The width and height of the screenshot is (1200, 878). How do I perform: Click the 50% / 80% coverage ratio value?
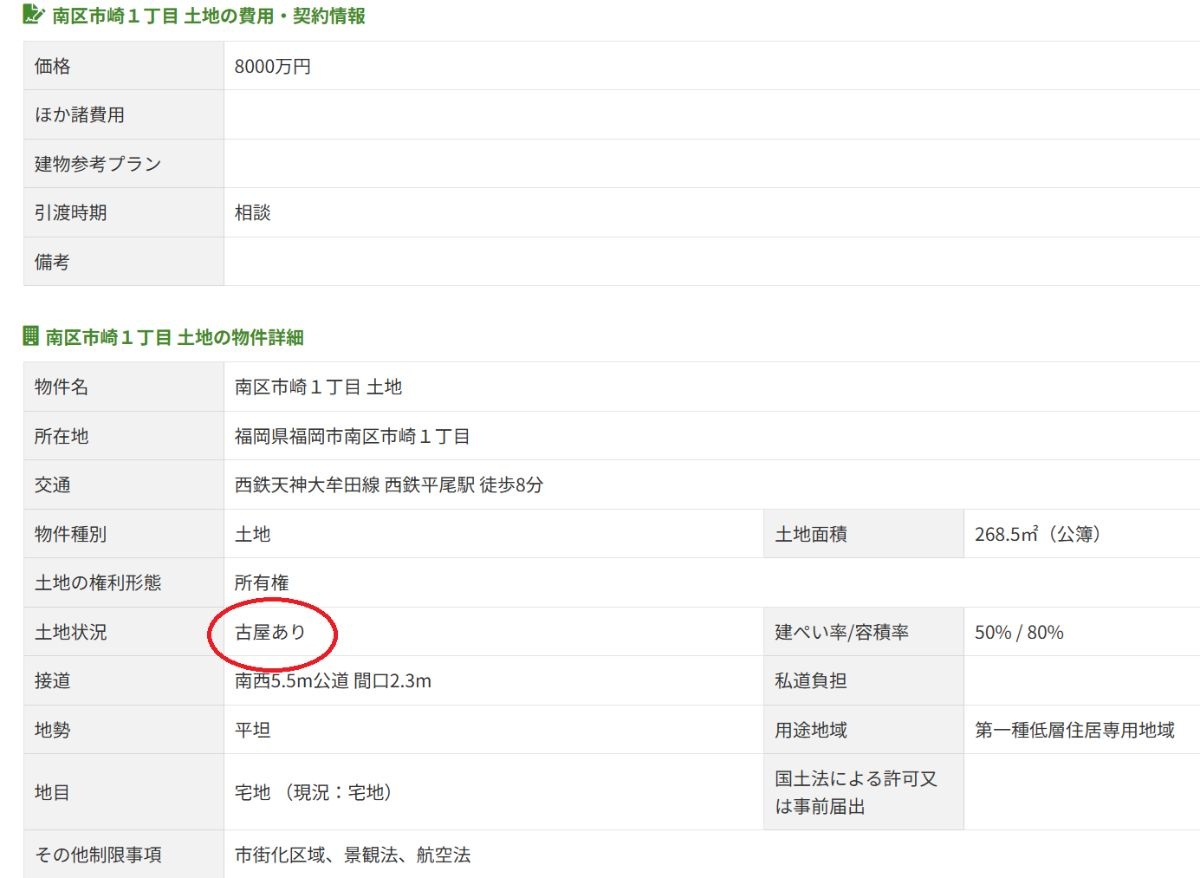(x=1019, y=633)
